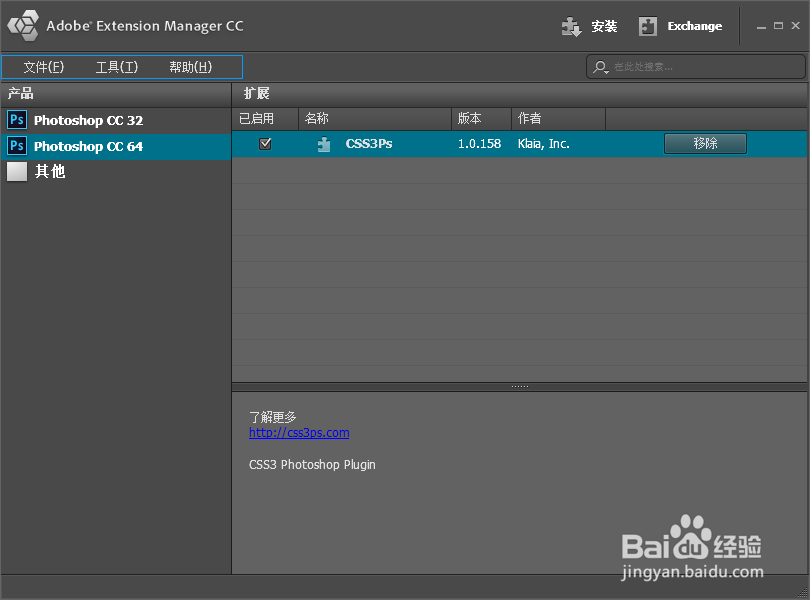Click the search magnifier icon
This screenshot has height=600, width=810.
coord(600,67)
